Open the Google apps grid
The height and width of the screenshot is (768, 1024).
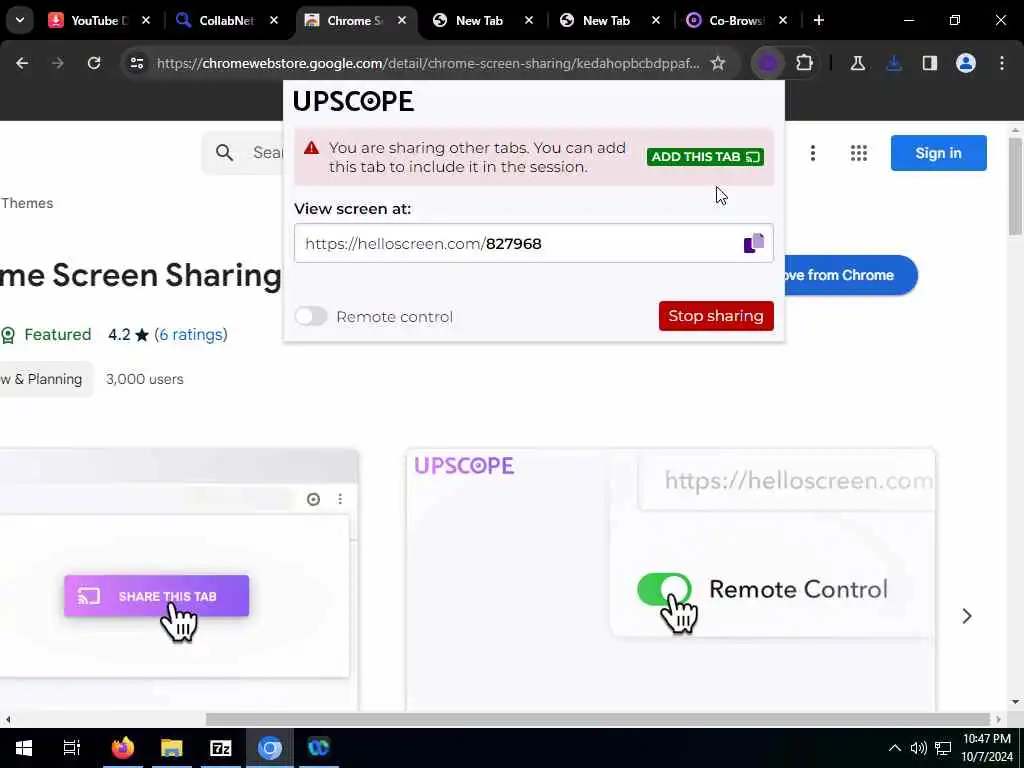coord(859,153)
